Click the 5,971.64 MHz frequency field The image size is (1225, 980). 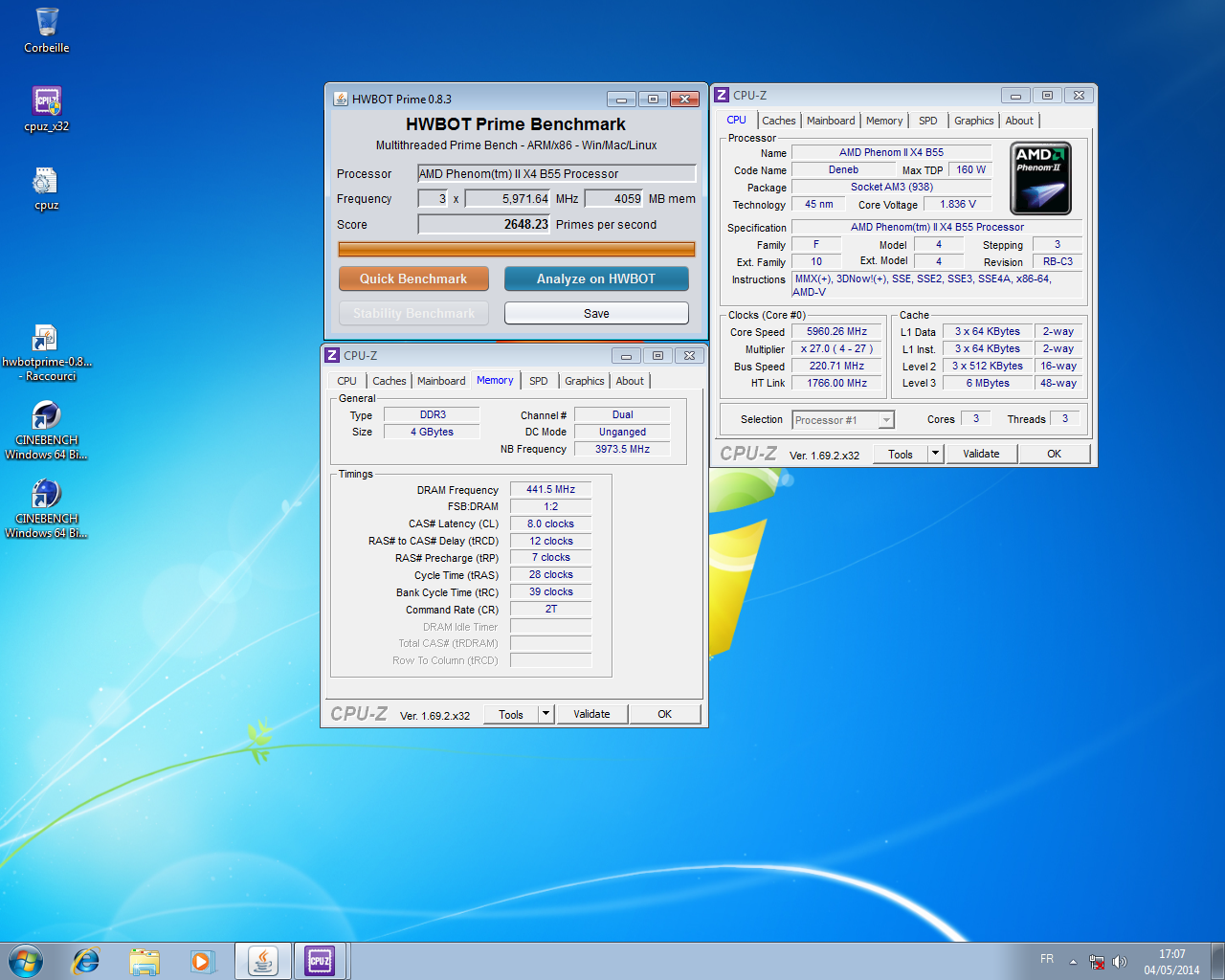[x=507, y=198]
